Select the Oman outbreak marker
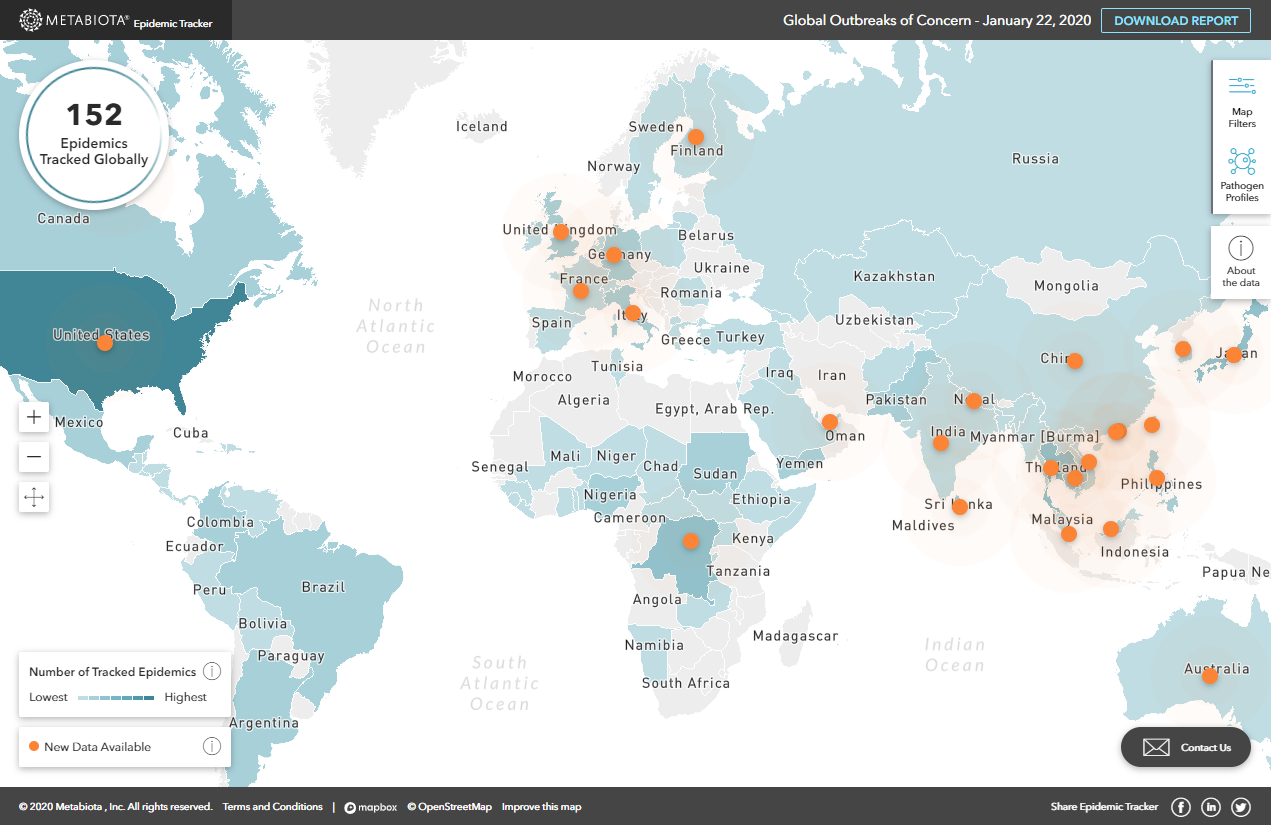 [x=830, y=422]
